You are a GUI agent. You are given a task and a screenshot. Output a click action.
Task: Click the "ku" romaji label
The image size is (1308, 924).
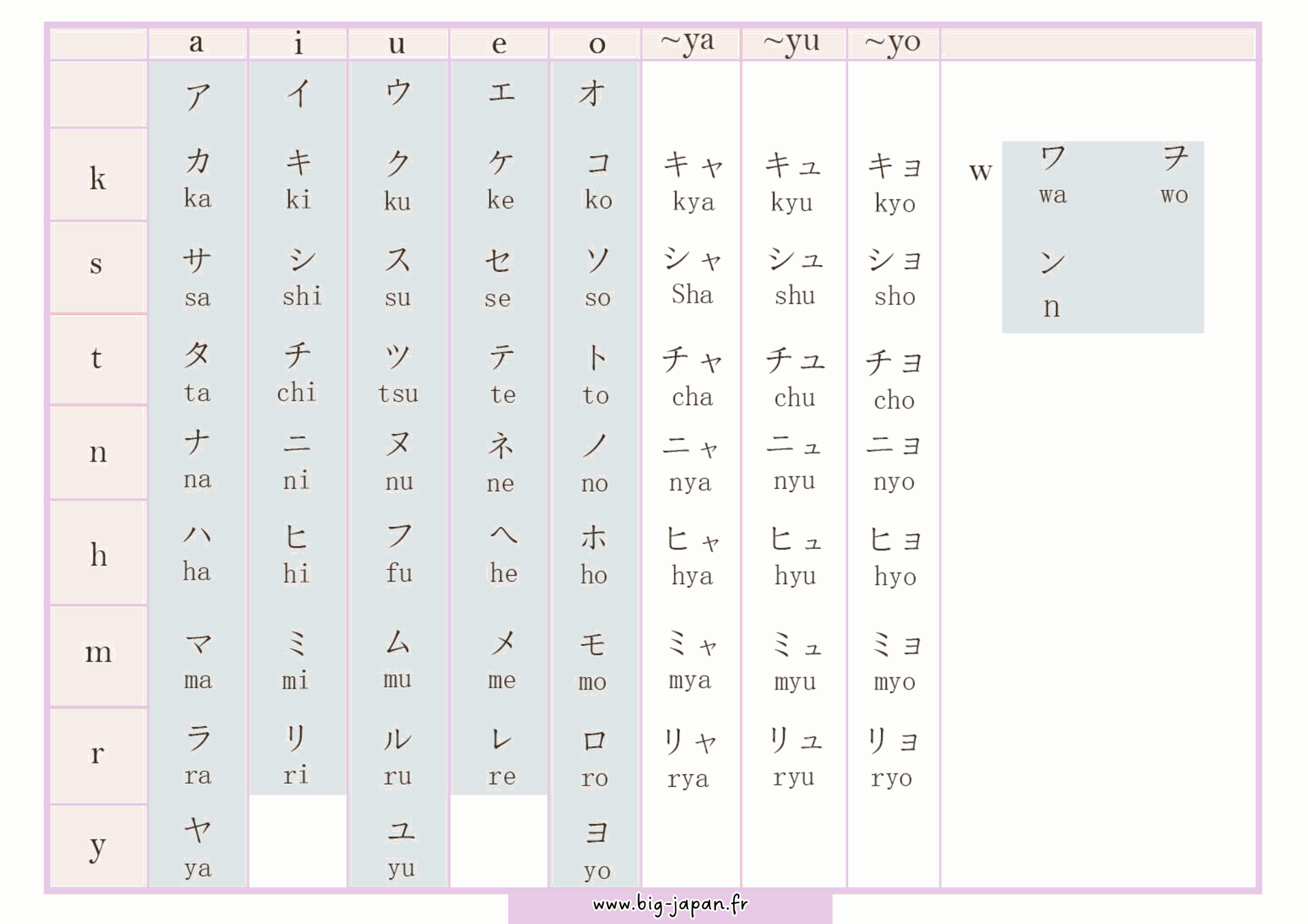coord(397,202)
